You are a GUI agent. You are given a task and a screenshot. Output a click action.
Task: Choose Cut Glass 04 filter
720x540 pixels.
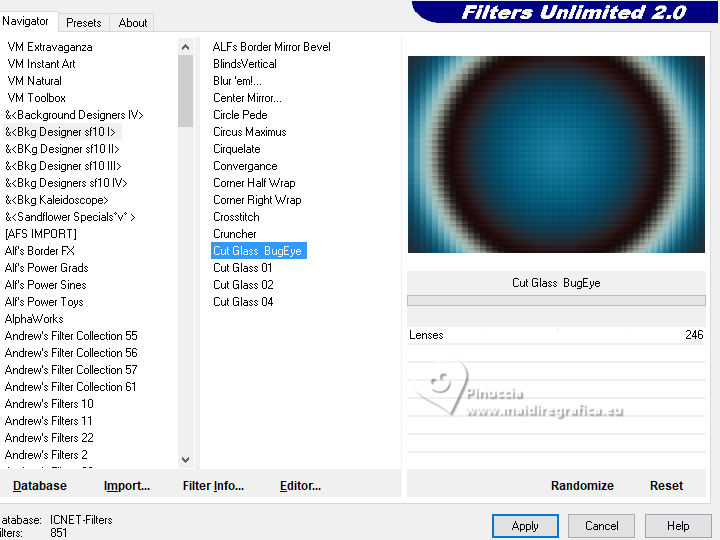click(x=243, y=302)
